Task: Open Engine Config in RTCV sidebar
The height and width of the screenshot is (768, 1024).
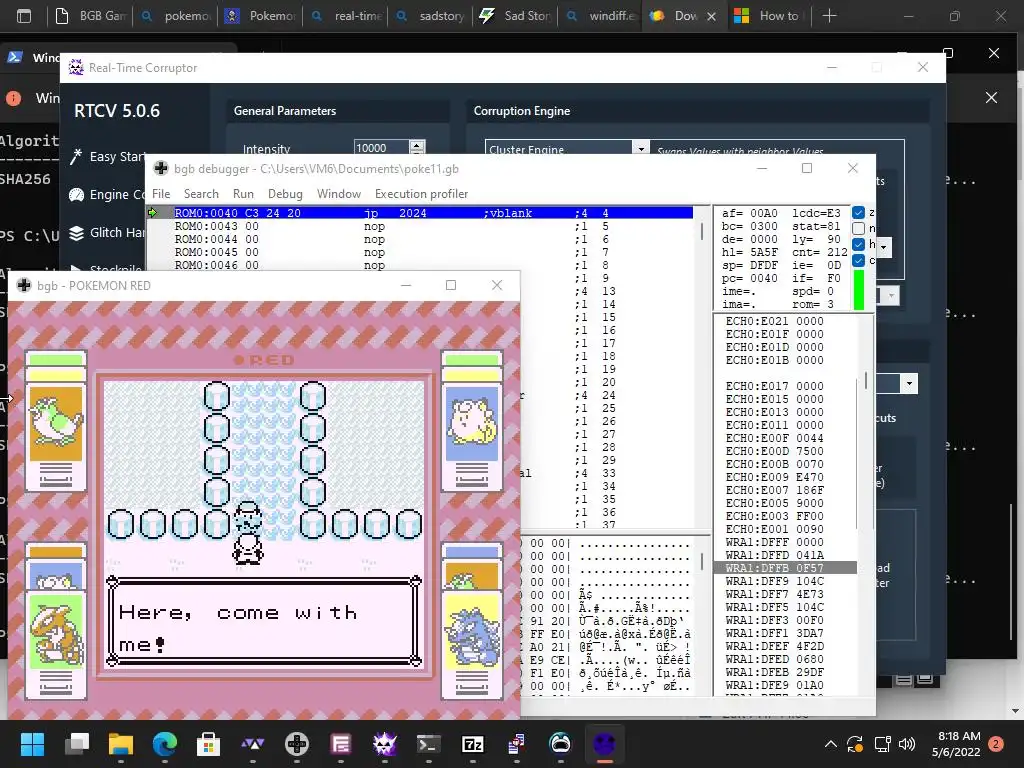Action: coord(109,195)
